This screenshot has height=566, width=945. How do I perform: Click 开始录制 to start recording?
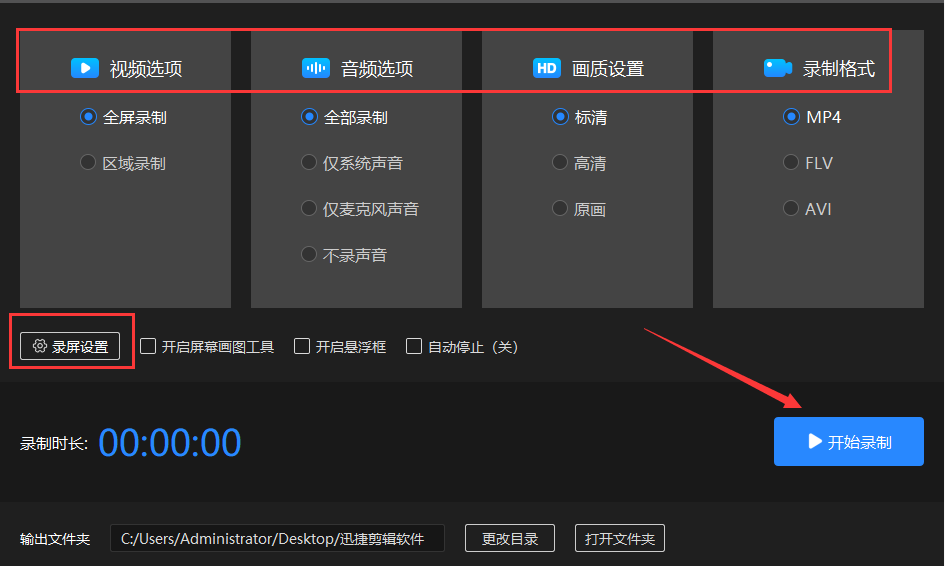(849, 441)
